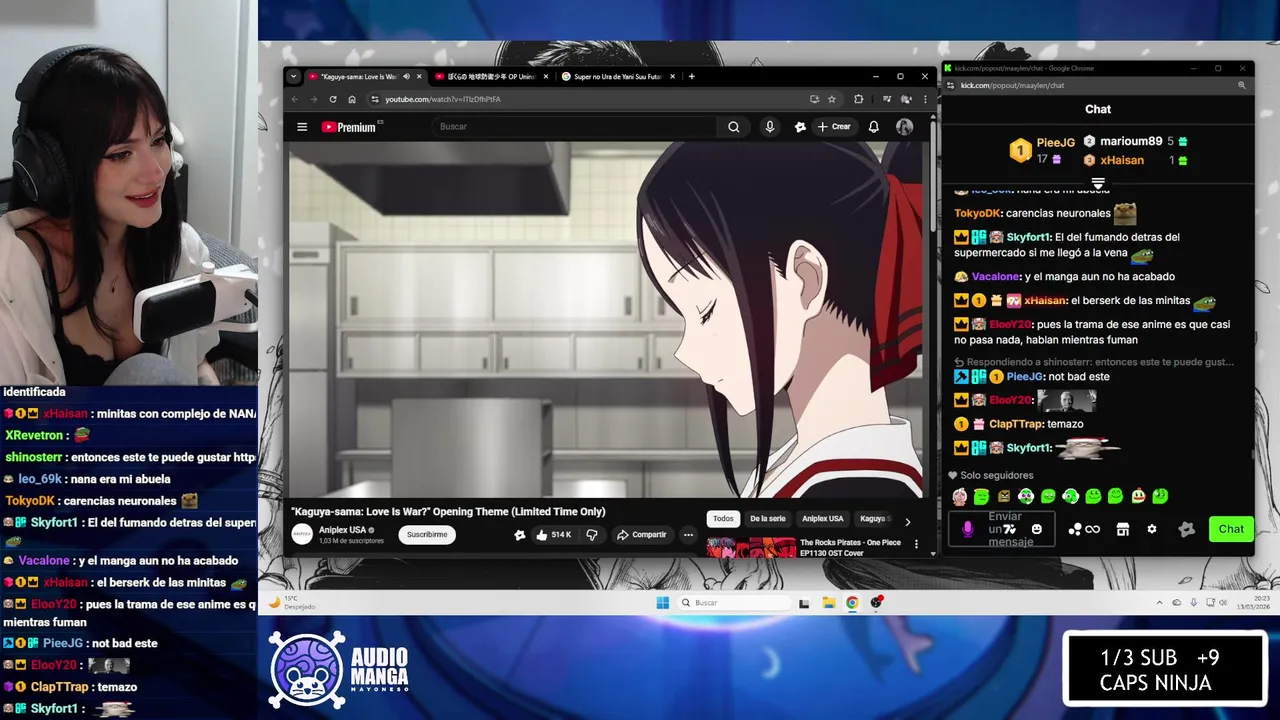Open the Windows Start button
The height and width of the screenshot is (720, 1280).
tap(662, 602)
